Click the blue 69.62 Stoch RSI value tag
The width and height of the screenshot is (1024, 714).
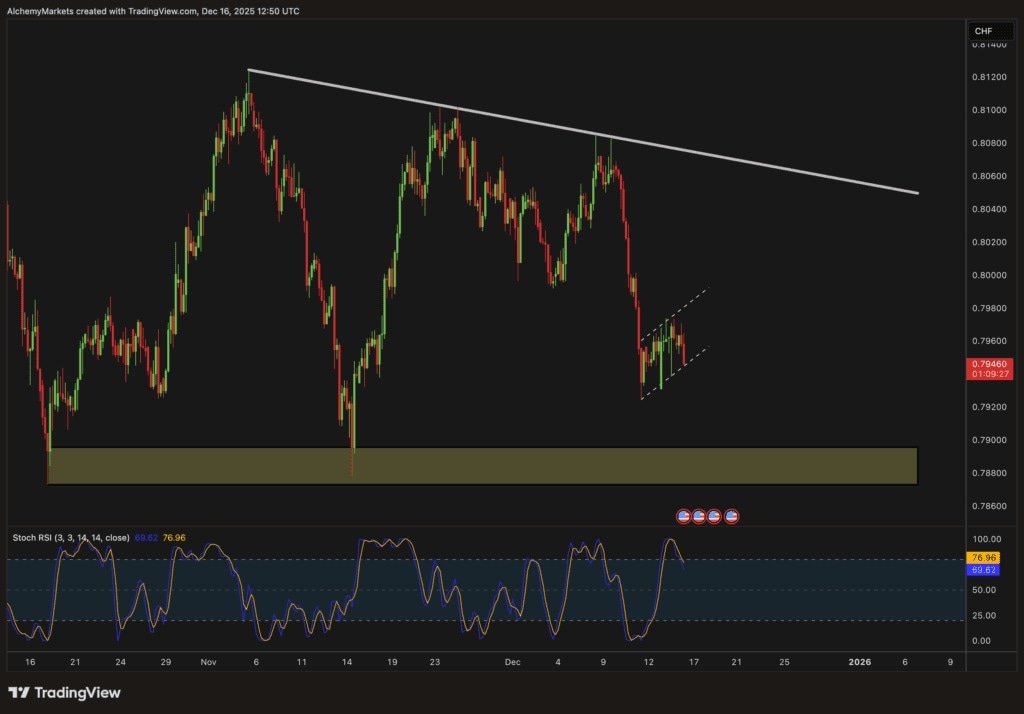[987, 569]
